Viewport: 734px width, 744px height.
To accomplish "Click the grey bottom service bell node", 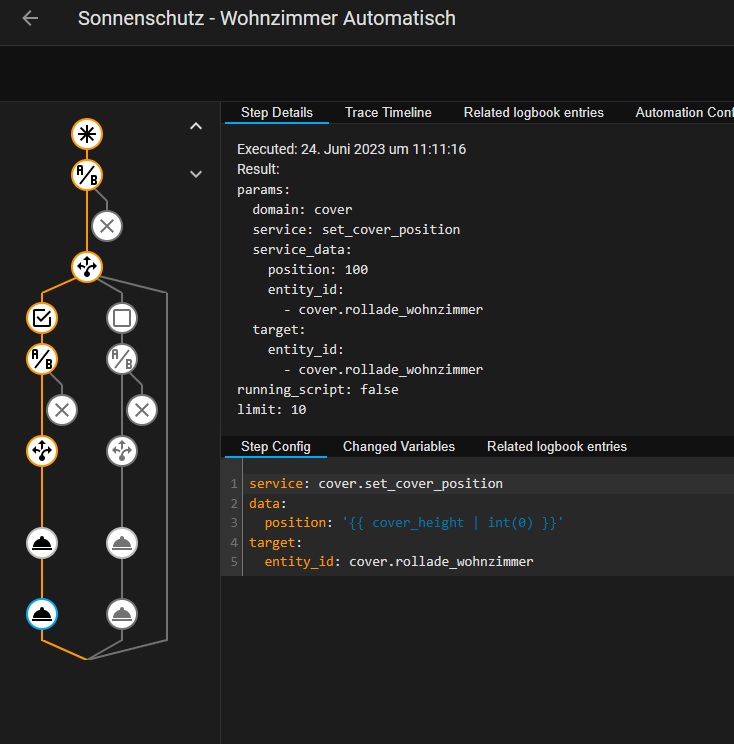I will [122, 613].
